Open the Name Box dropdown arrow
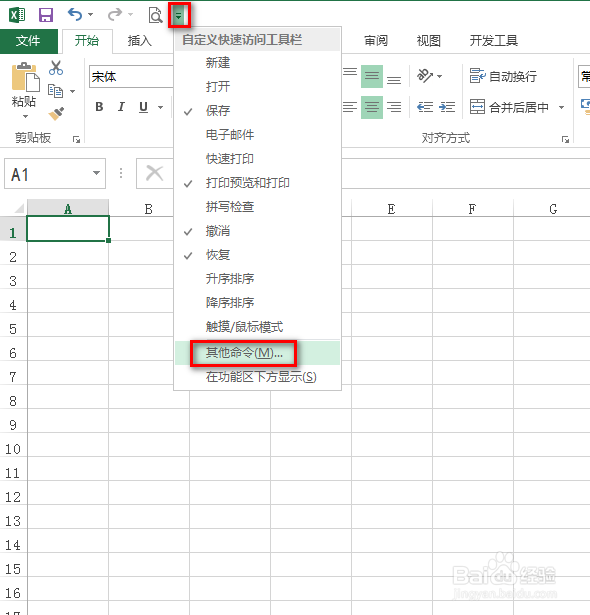Screen dimensions: 590x615 97,173
